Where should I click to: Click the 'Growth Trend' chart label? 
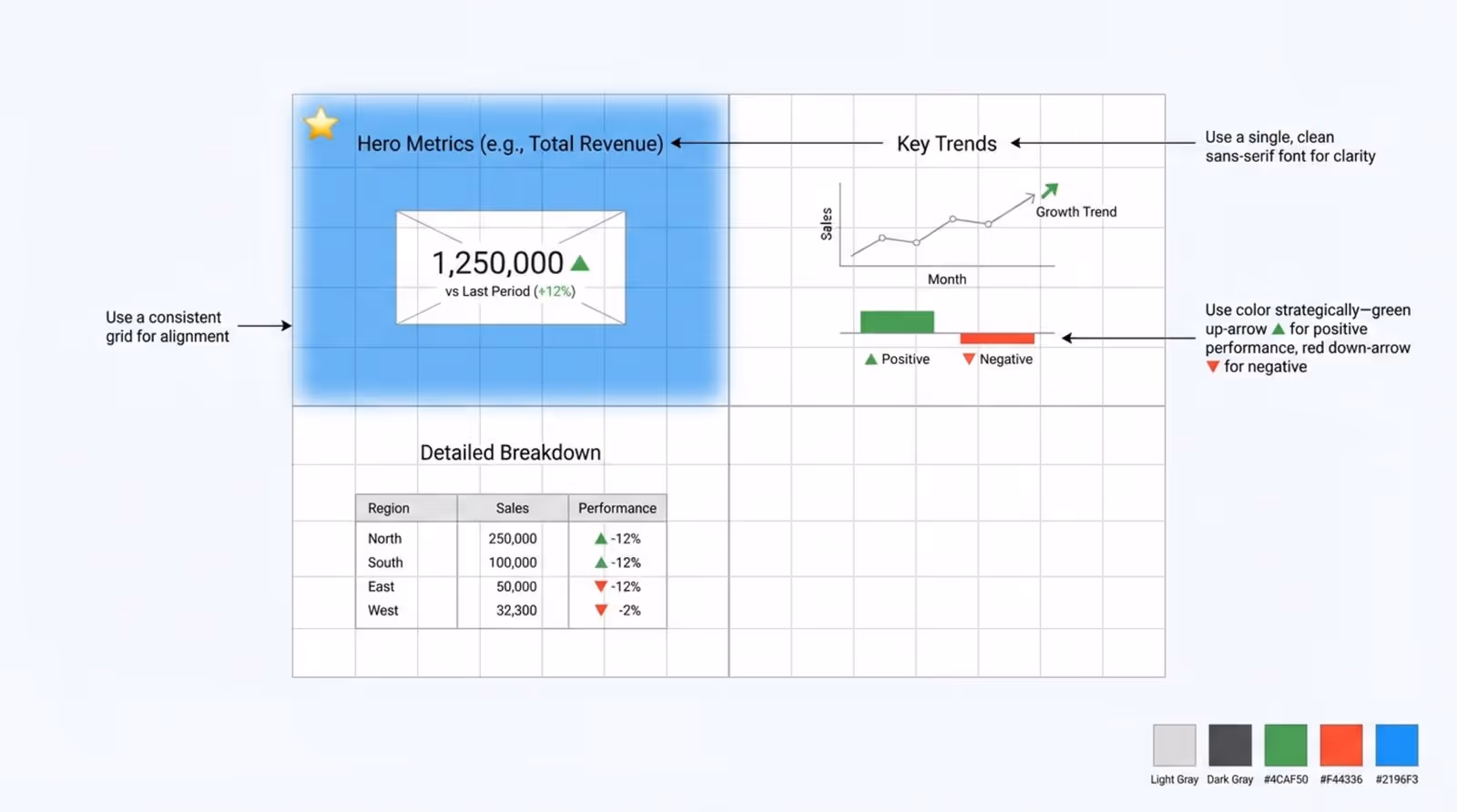(1076, 211)
